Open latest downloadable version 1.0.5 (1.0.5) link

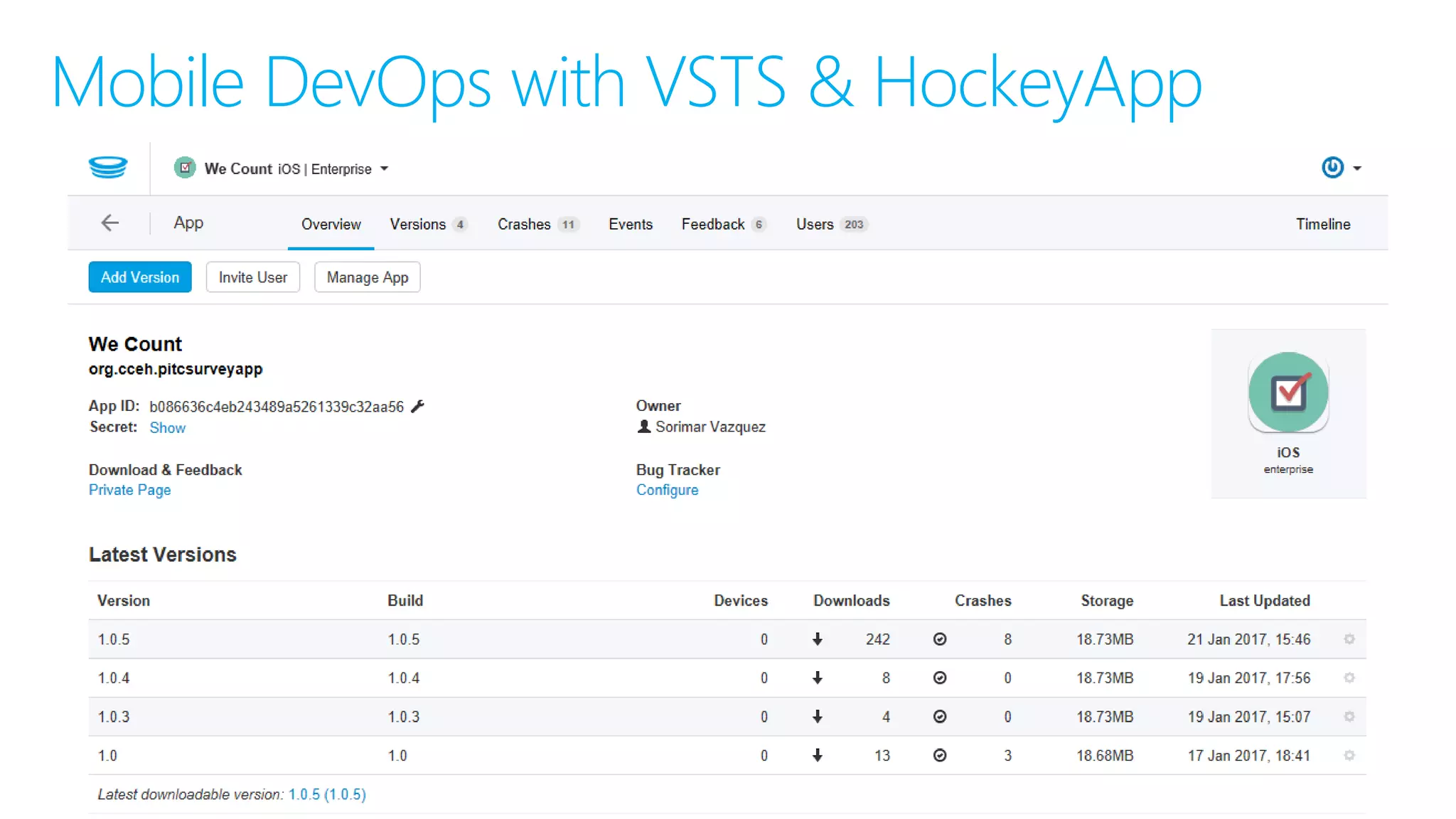click(327, 794)
